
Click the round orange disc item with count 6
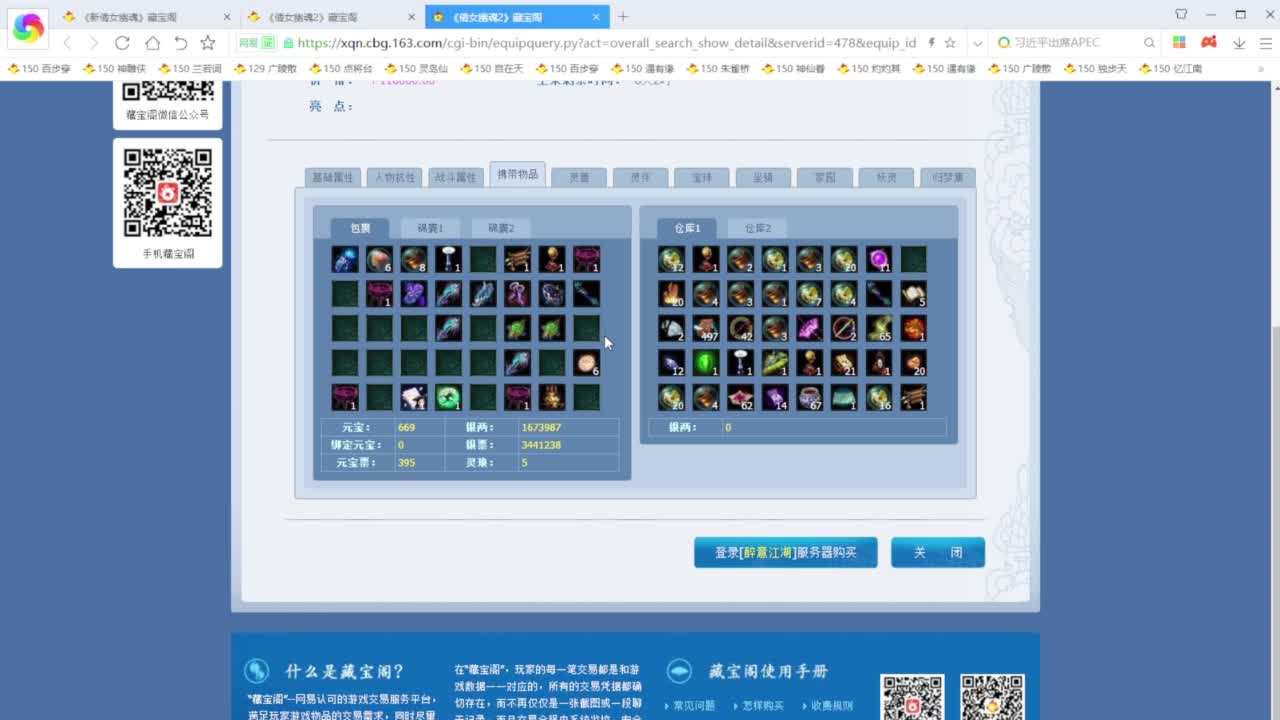pos(587,363)
